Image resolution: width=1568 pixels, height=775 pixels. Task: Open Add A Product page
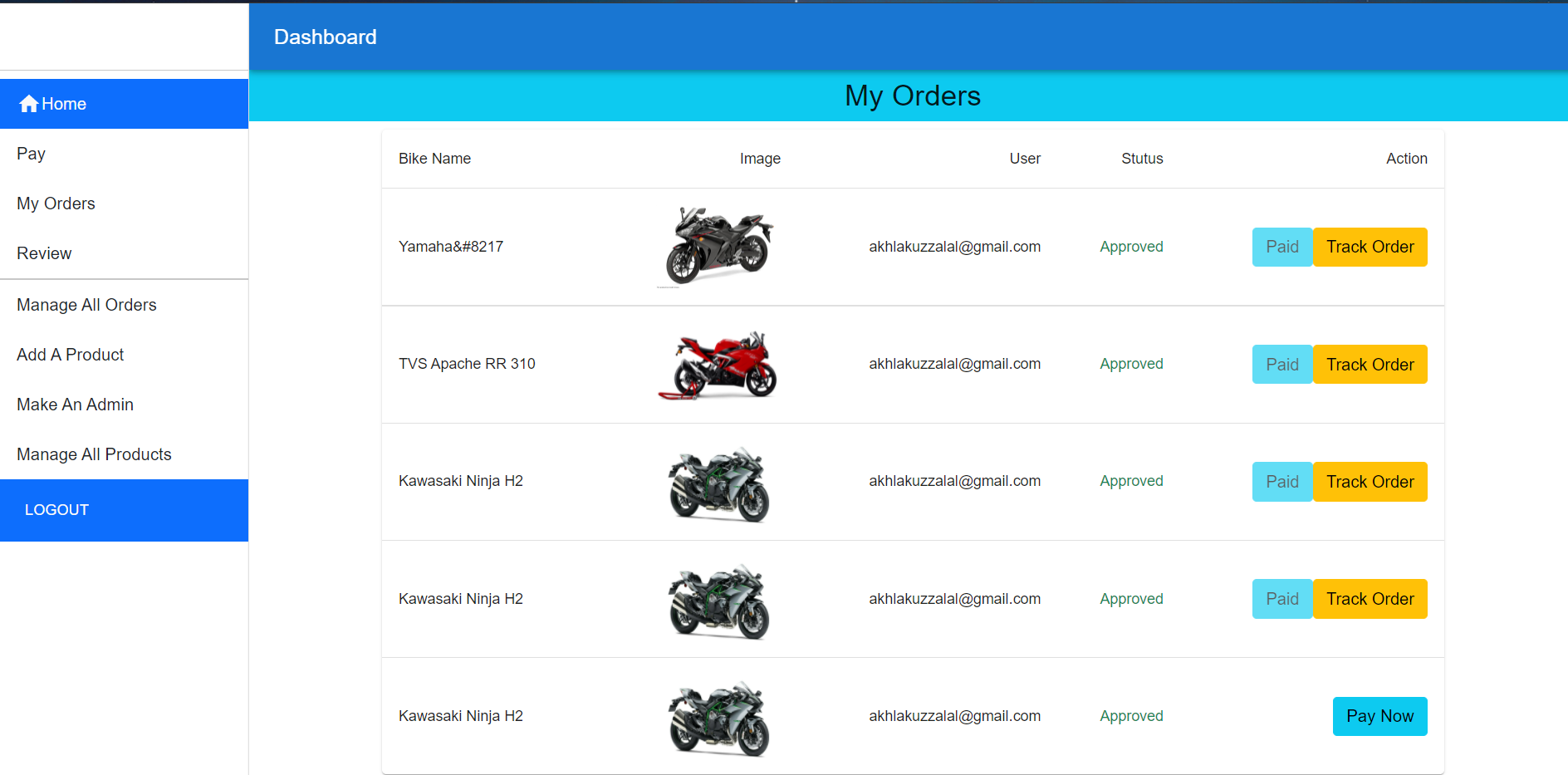point(70,355)
